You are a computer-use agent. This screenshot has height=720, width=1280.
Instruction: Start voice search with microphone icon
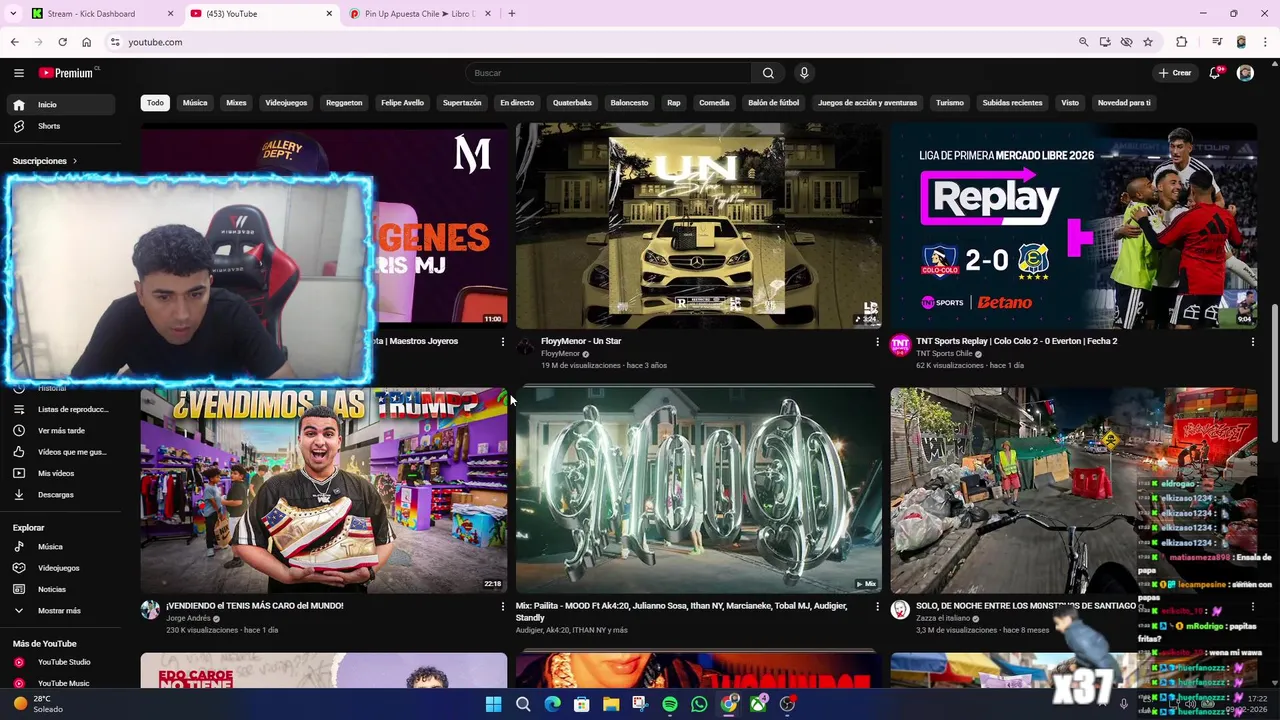804,73
